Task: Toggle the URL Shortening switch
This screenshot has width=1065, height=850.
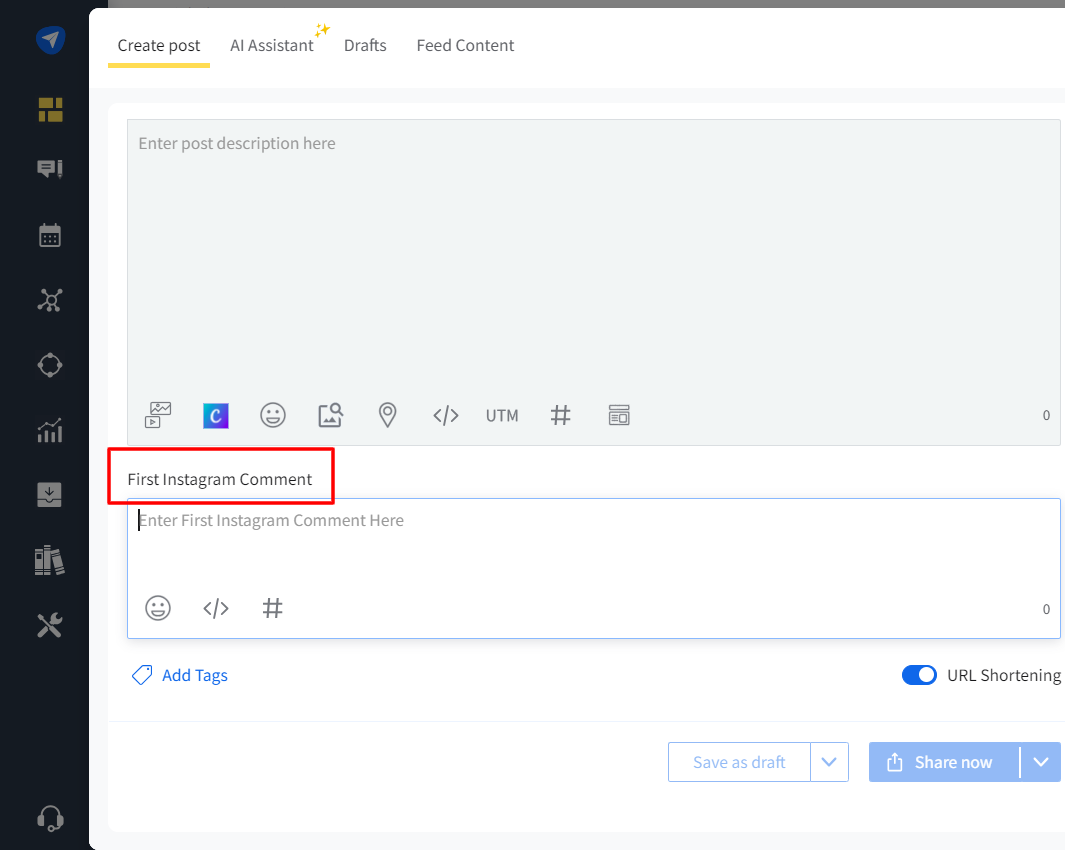Action: tap(919, 675)
